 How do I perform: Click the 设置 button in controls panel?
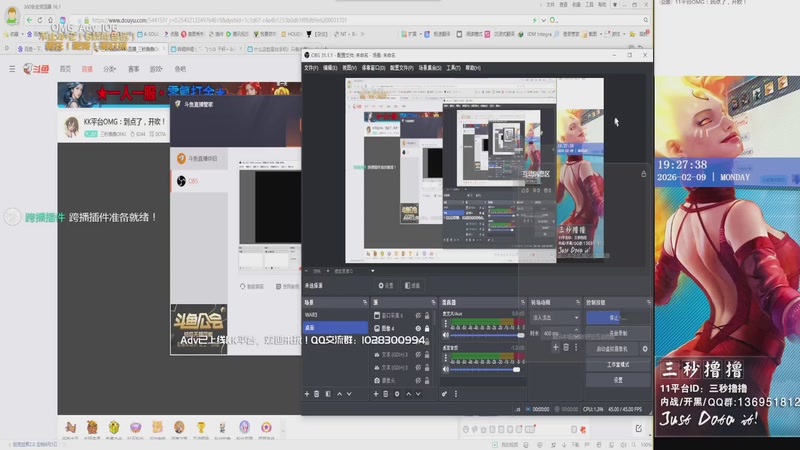tap(617, 380)
